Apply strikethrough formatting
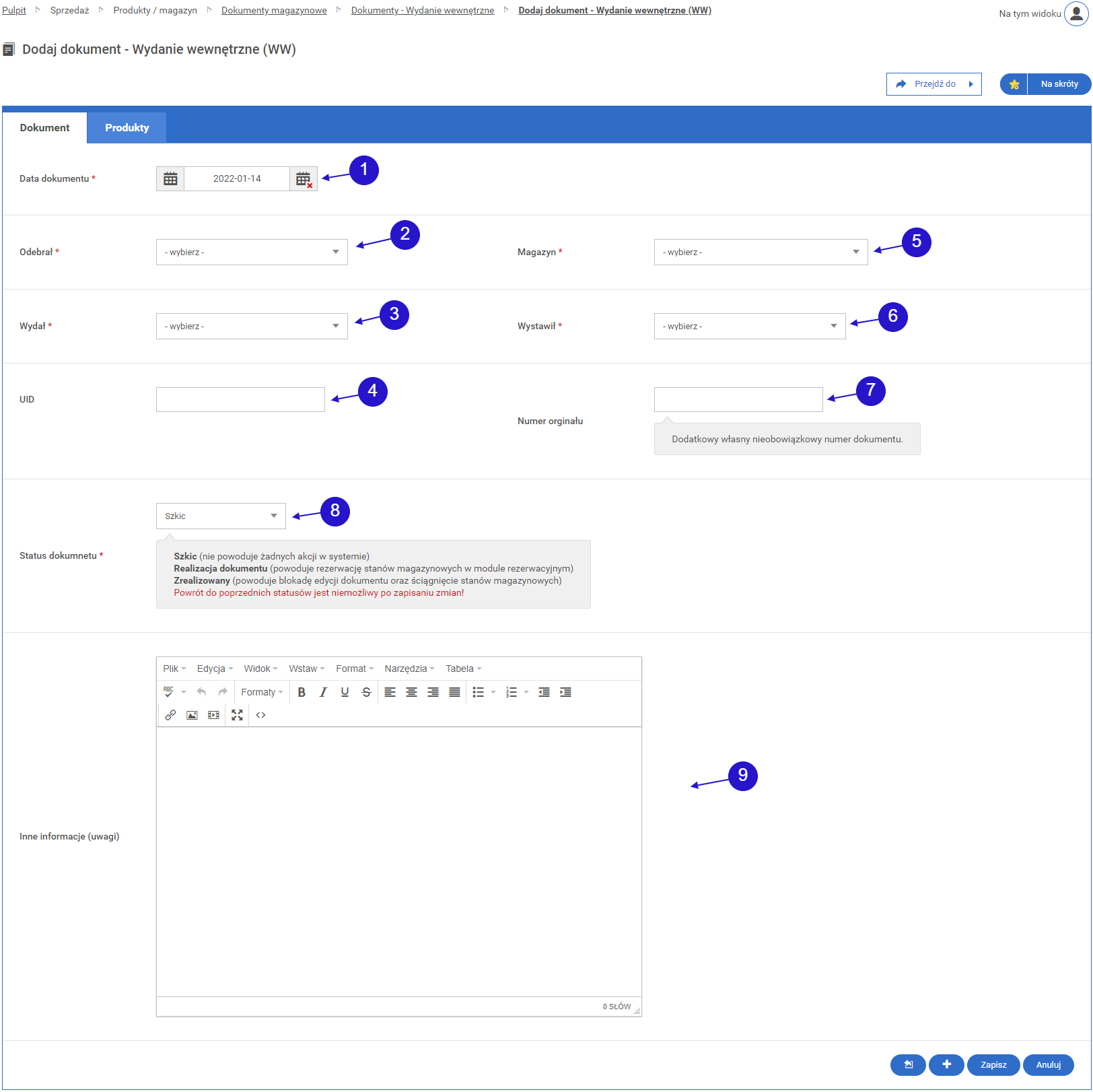1093x1092 pixels. click(x=366, y=692)
